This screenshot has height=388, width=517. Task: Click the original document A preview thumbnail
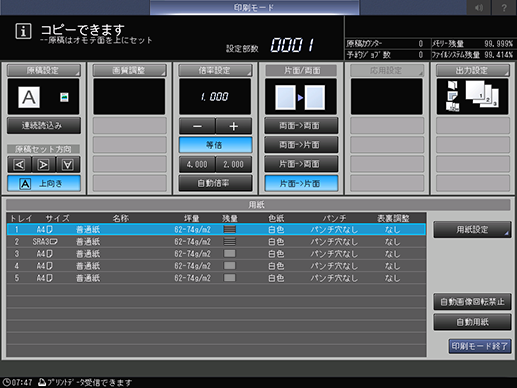pyautogui.click(x=29, y=97)
